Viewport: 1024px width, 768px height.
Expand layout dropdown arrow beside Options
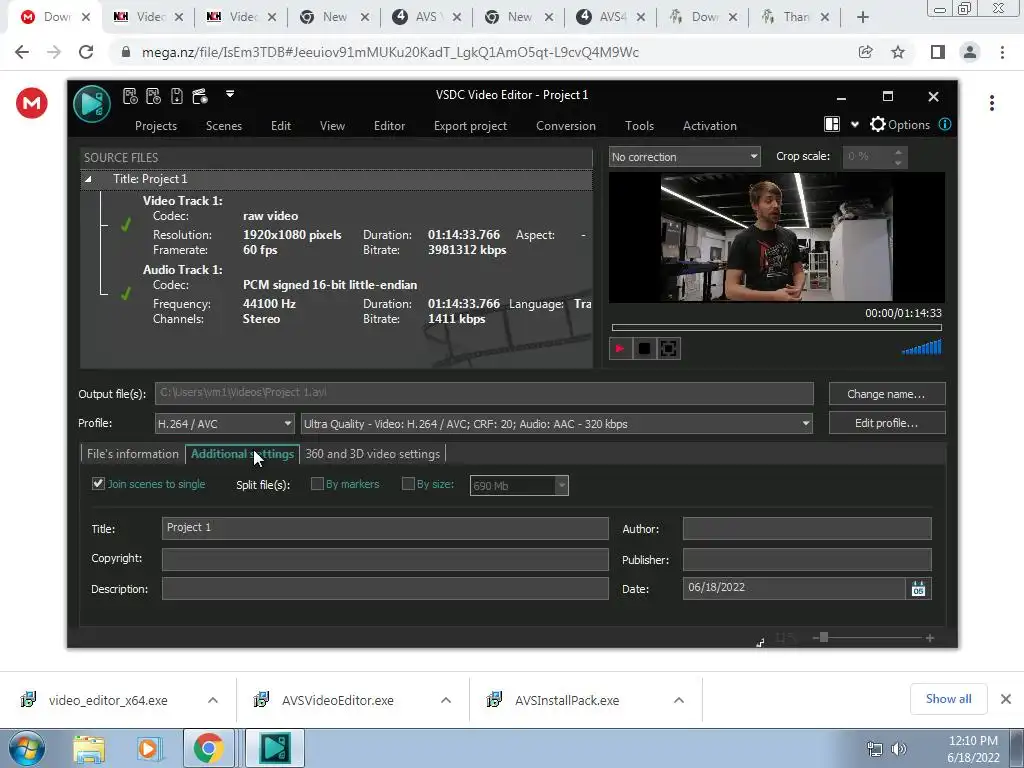click(x=854, y=125)
